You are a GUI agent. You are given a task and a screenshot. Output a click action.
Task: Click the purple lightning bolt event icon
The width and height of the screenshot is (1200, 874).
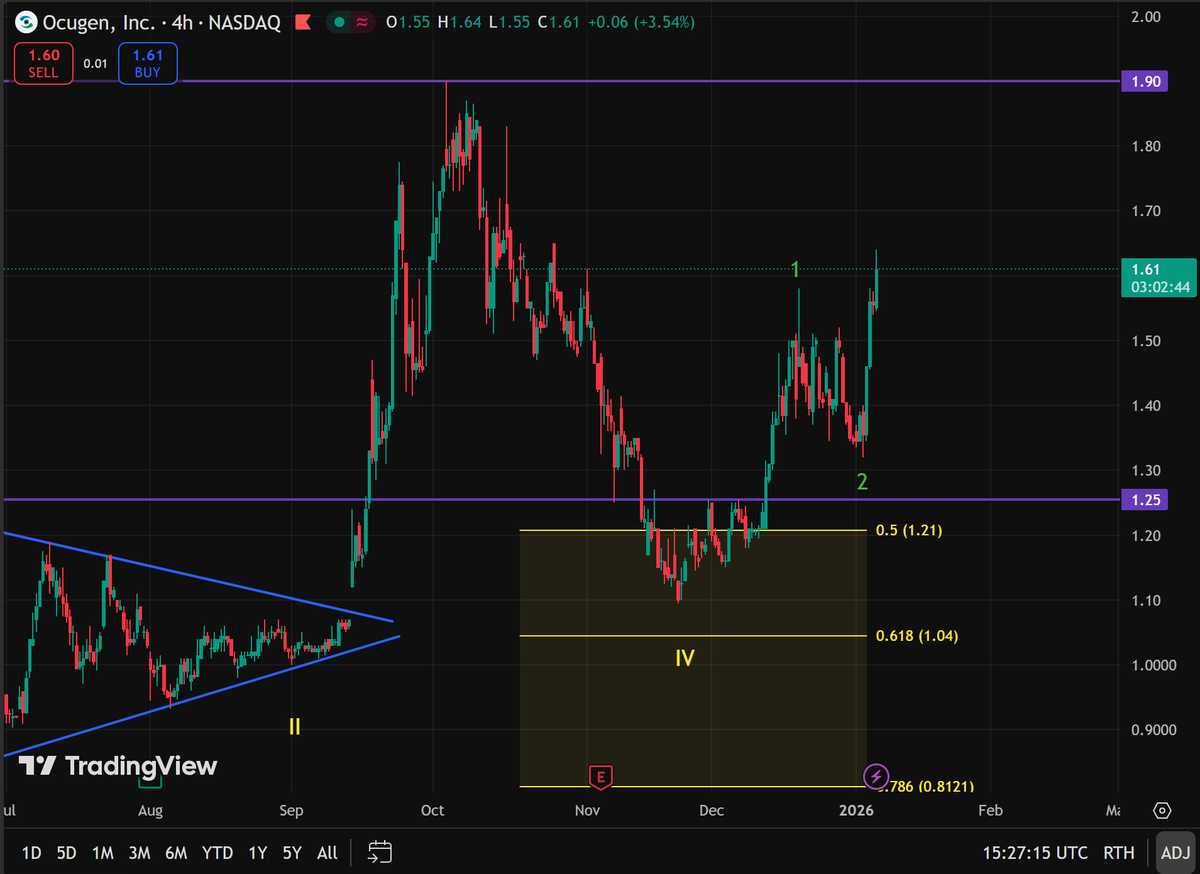(876, 776)
